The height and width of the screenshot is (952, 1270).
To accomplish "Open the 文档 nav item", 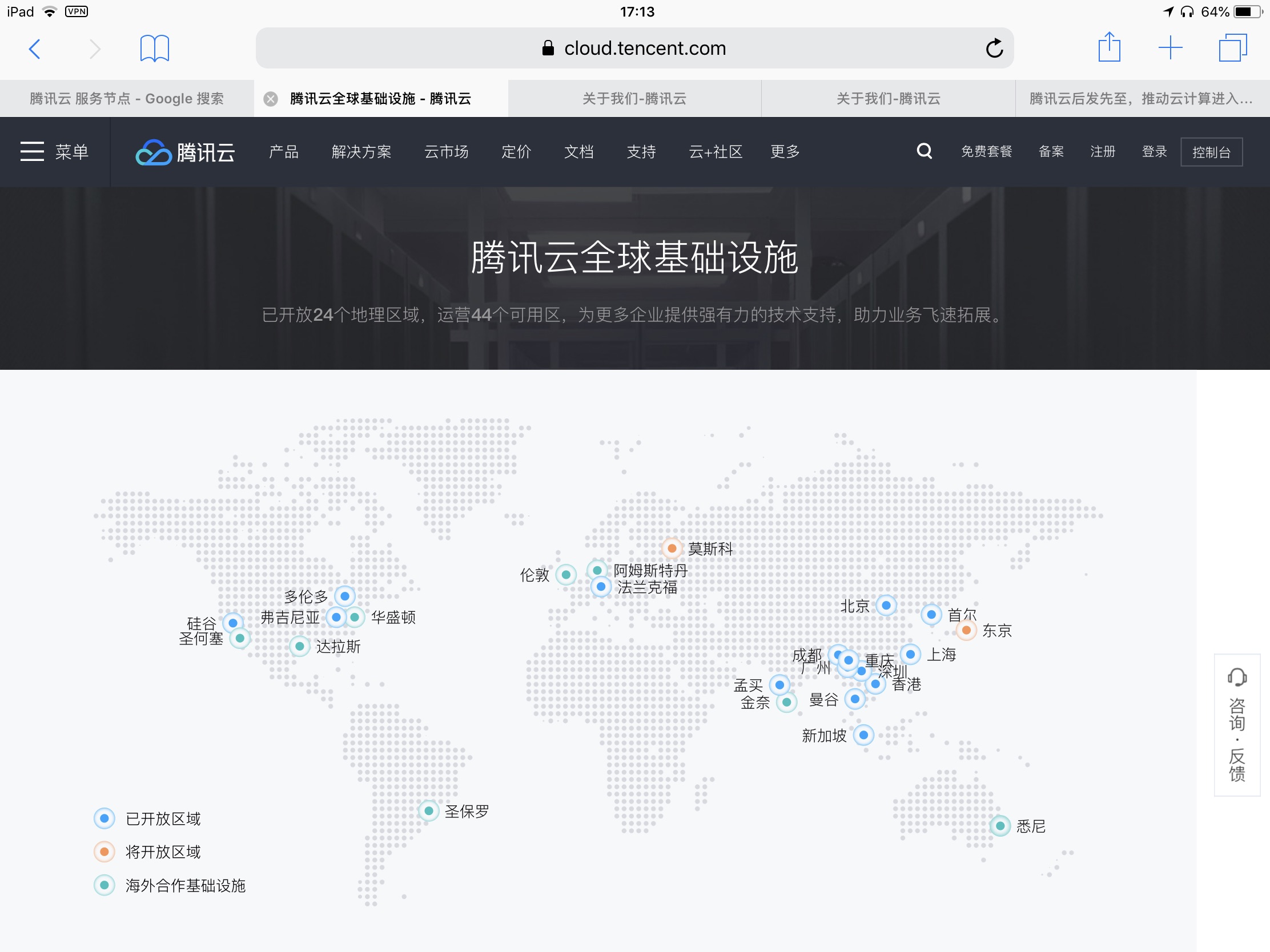I will pos(578,151).
